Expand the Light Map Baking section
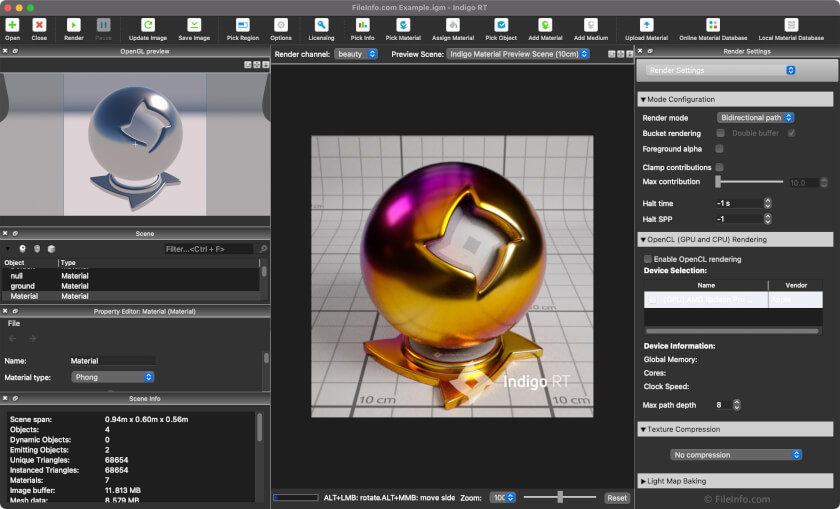 [680, 481]
